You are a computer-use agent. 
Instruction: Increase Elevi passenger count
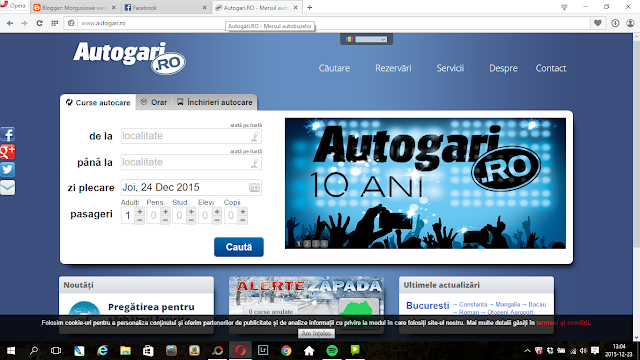tap(217, 211)
